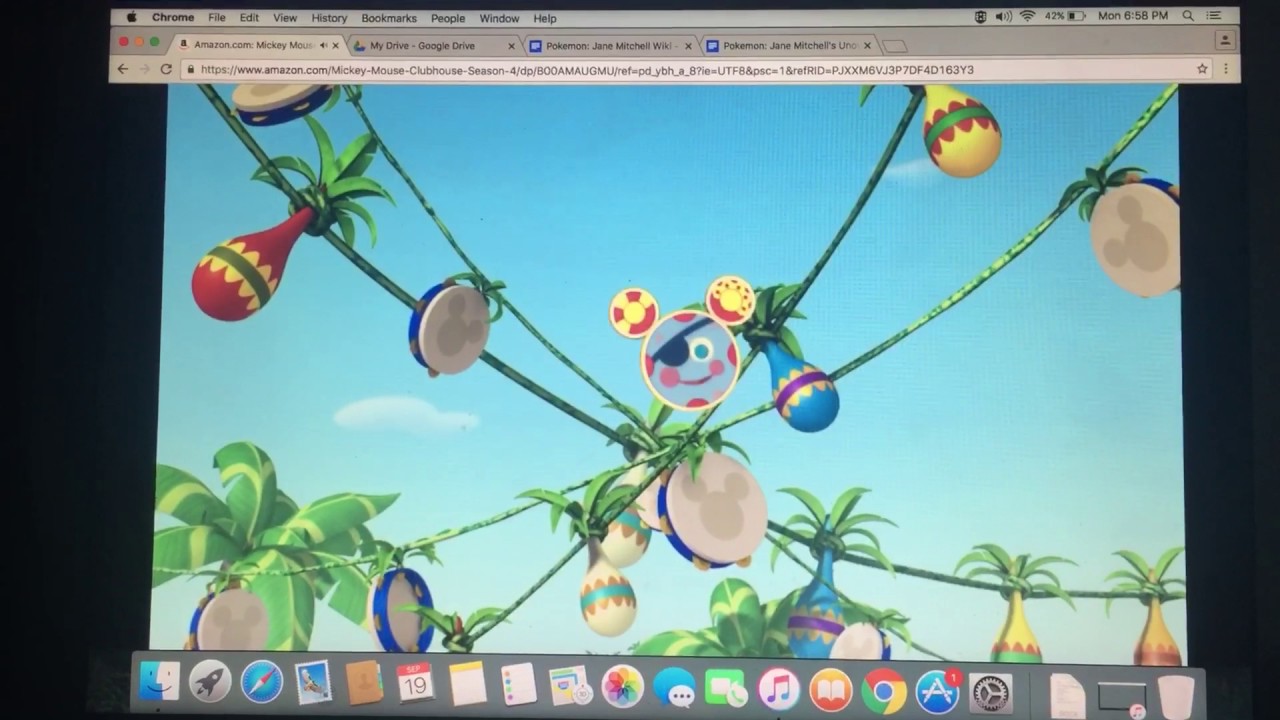
Task: Open the Bookmarks menu
Action: [x=389, y=18]
